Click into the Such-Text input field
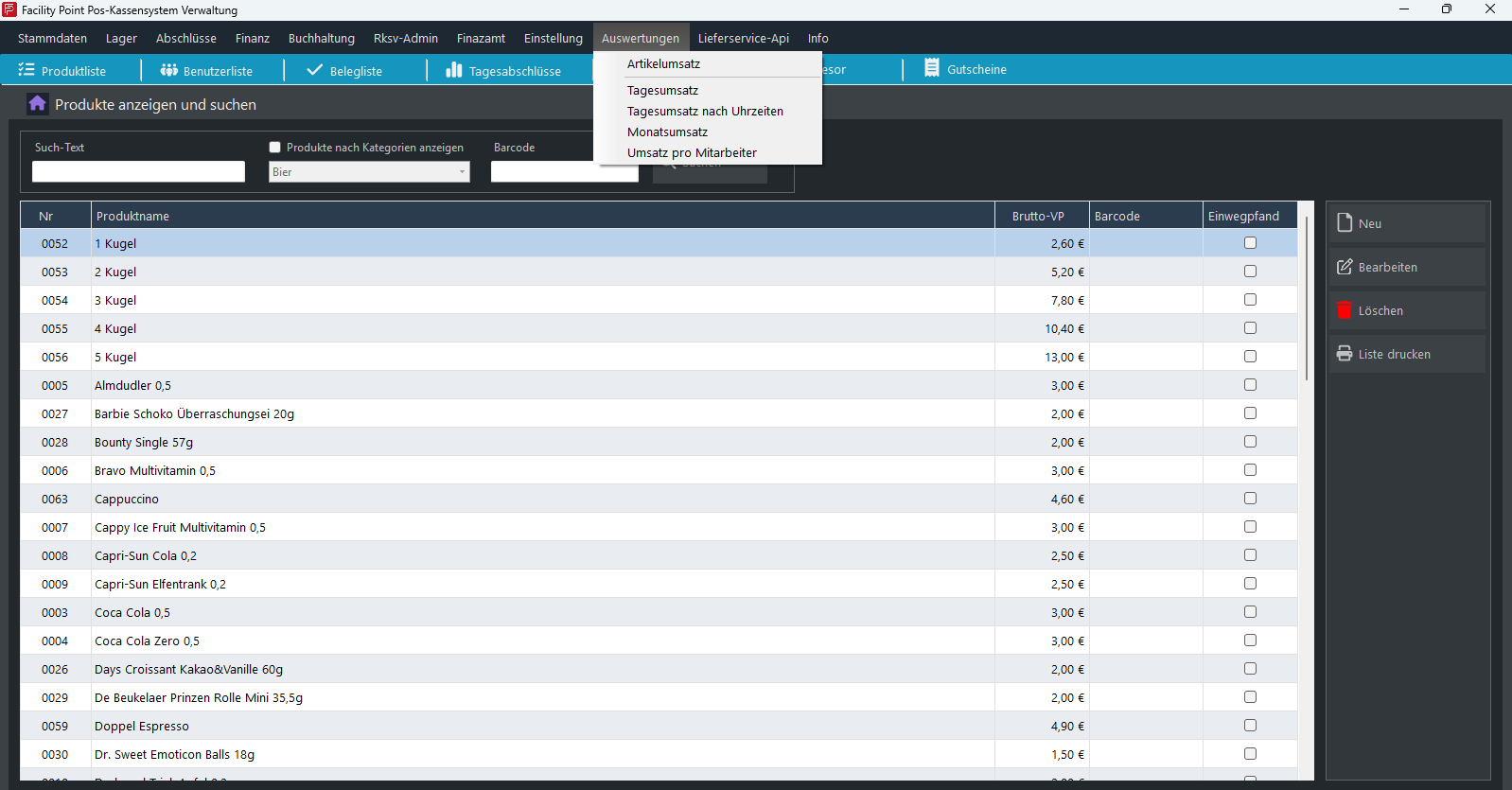This screenshot has height=790, width=1512. click(138, 171)
